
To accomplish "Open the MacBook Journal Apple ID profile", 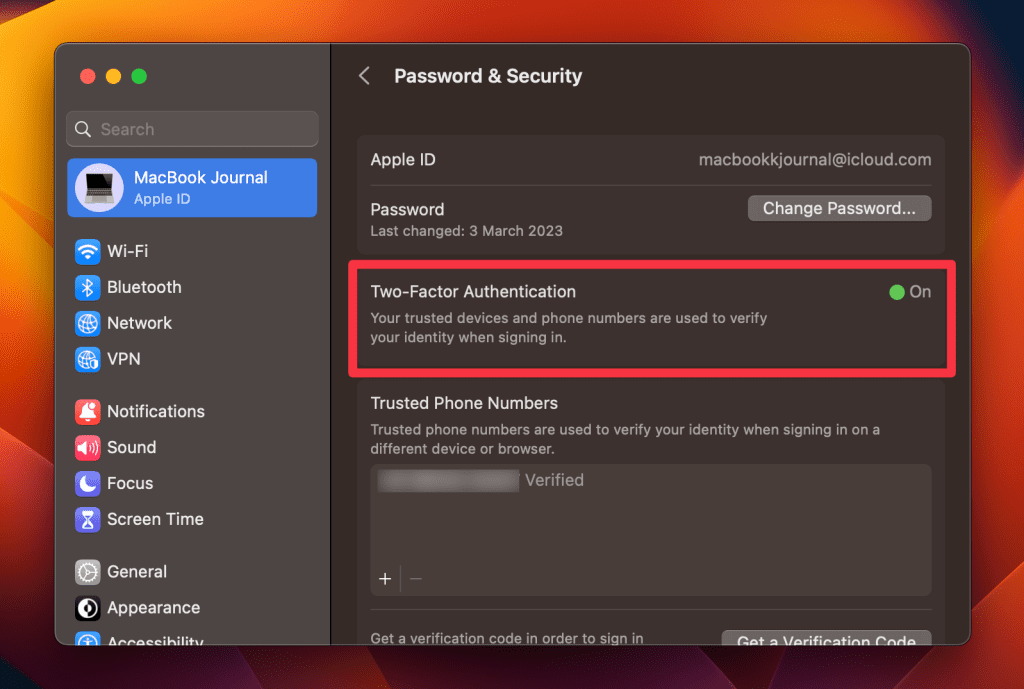I will pos(192,187).
